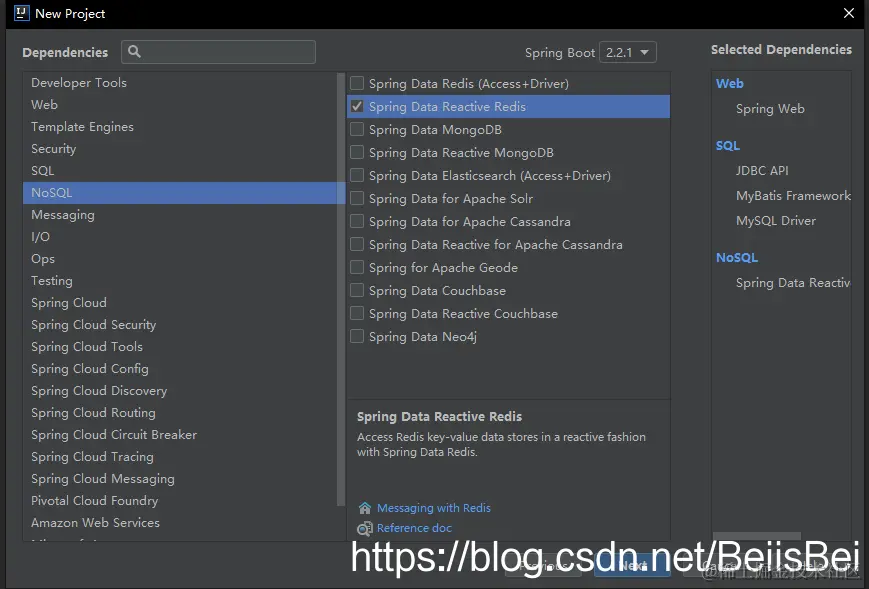
Task: Select Template Engines category
Action: pyautogui.click(x=180, y=126)
